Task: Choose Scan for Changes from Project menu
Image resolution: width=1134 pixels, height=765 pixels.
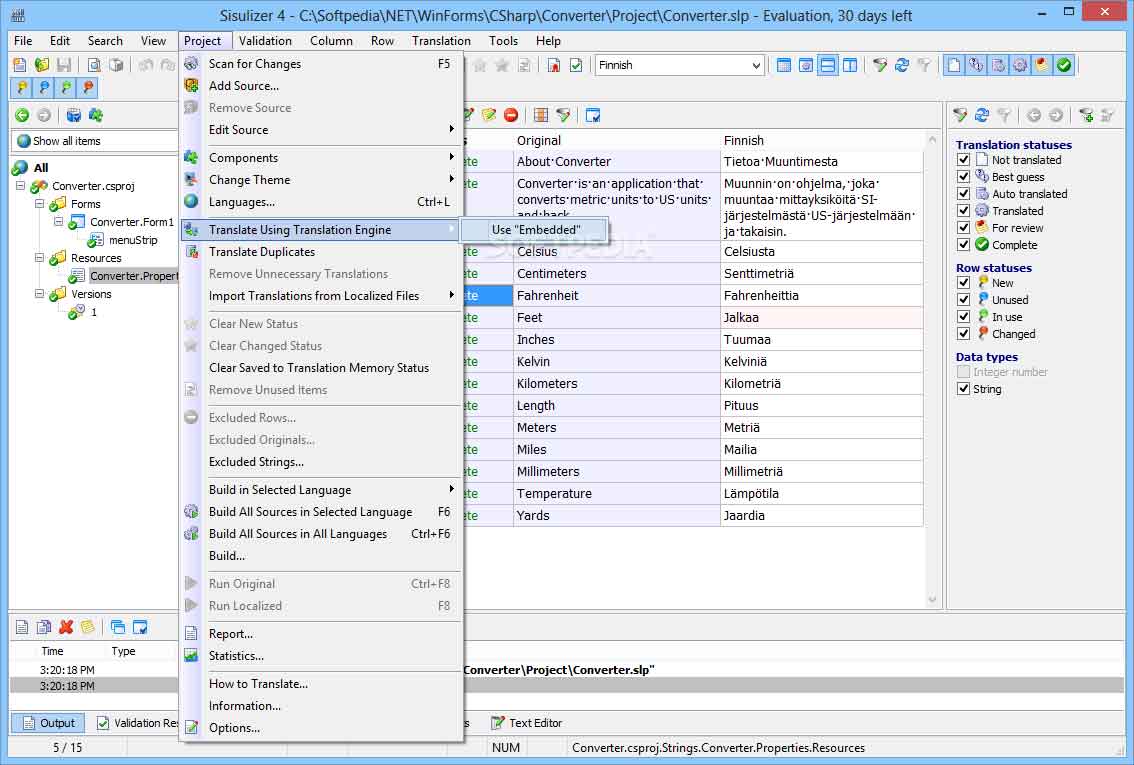Action: [x=255, y=64]
